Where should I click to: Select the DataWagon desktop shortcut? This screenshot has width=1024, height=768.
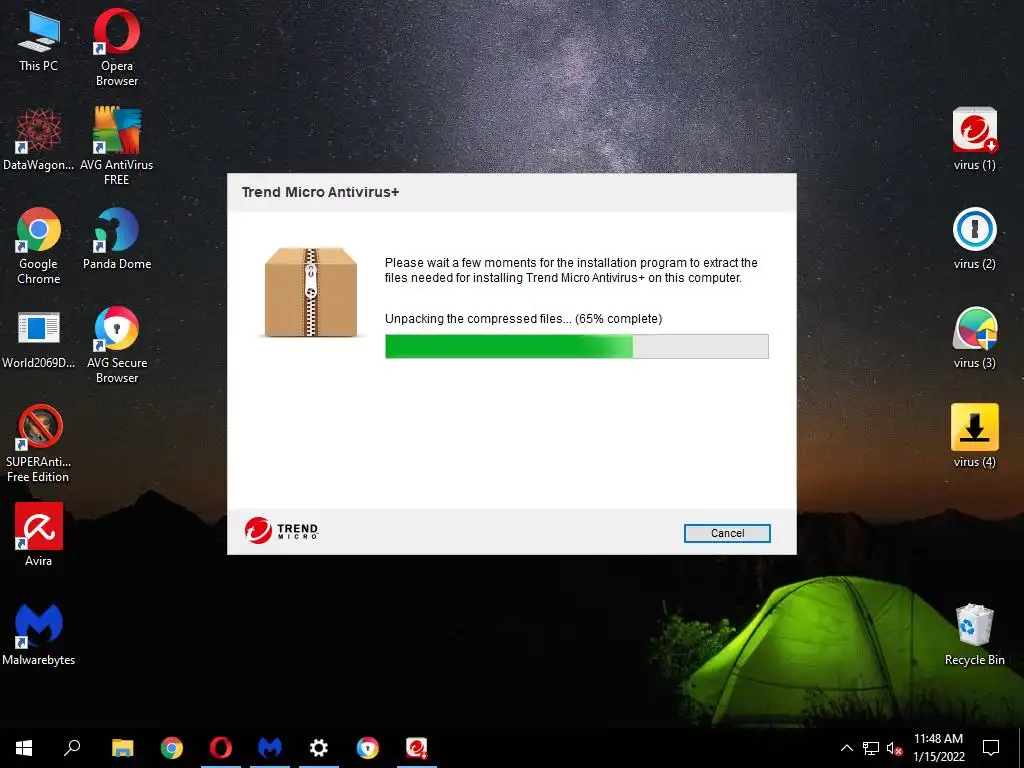click(x=38, y=140)
